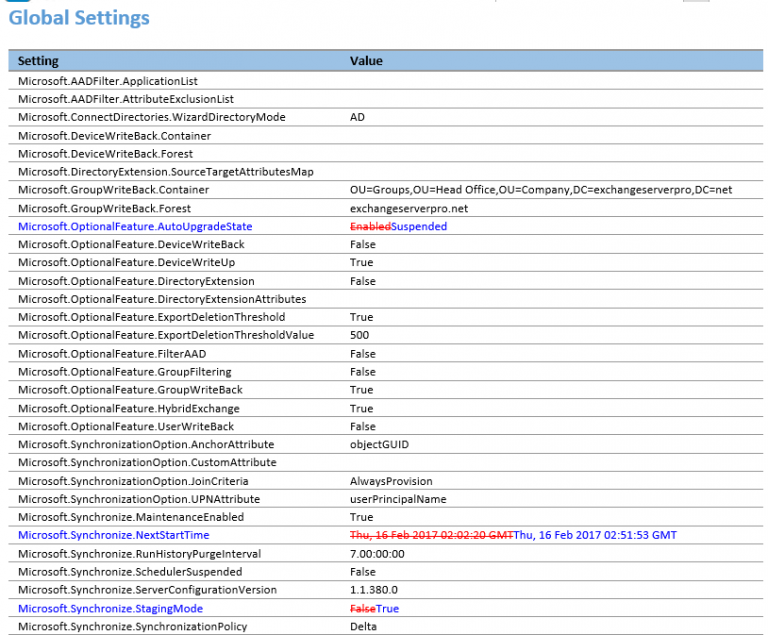
Task: Select Microsoft.OptionalFeature.ExportDeletionThreshold setting
Action: 151,317
